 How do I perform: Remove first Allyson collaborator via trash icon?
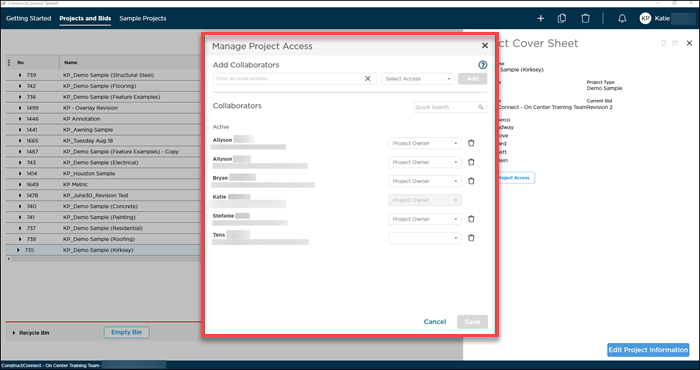(x=471, y=143)
